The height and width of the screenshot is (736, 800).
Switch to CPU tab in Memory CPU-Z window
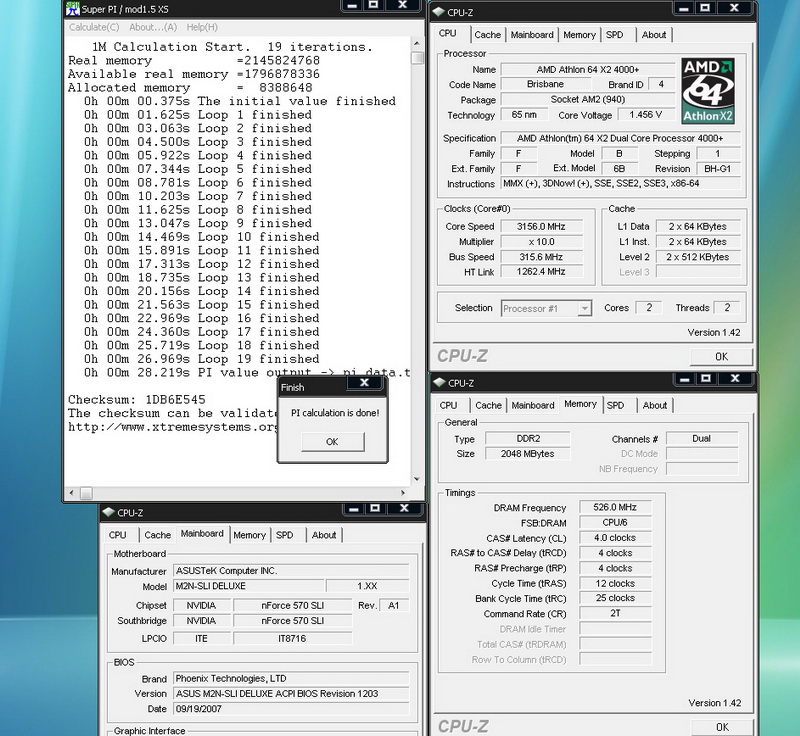(448, 405)
